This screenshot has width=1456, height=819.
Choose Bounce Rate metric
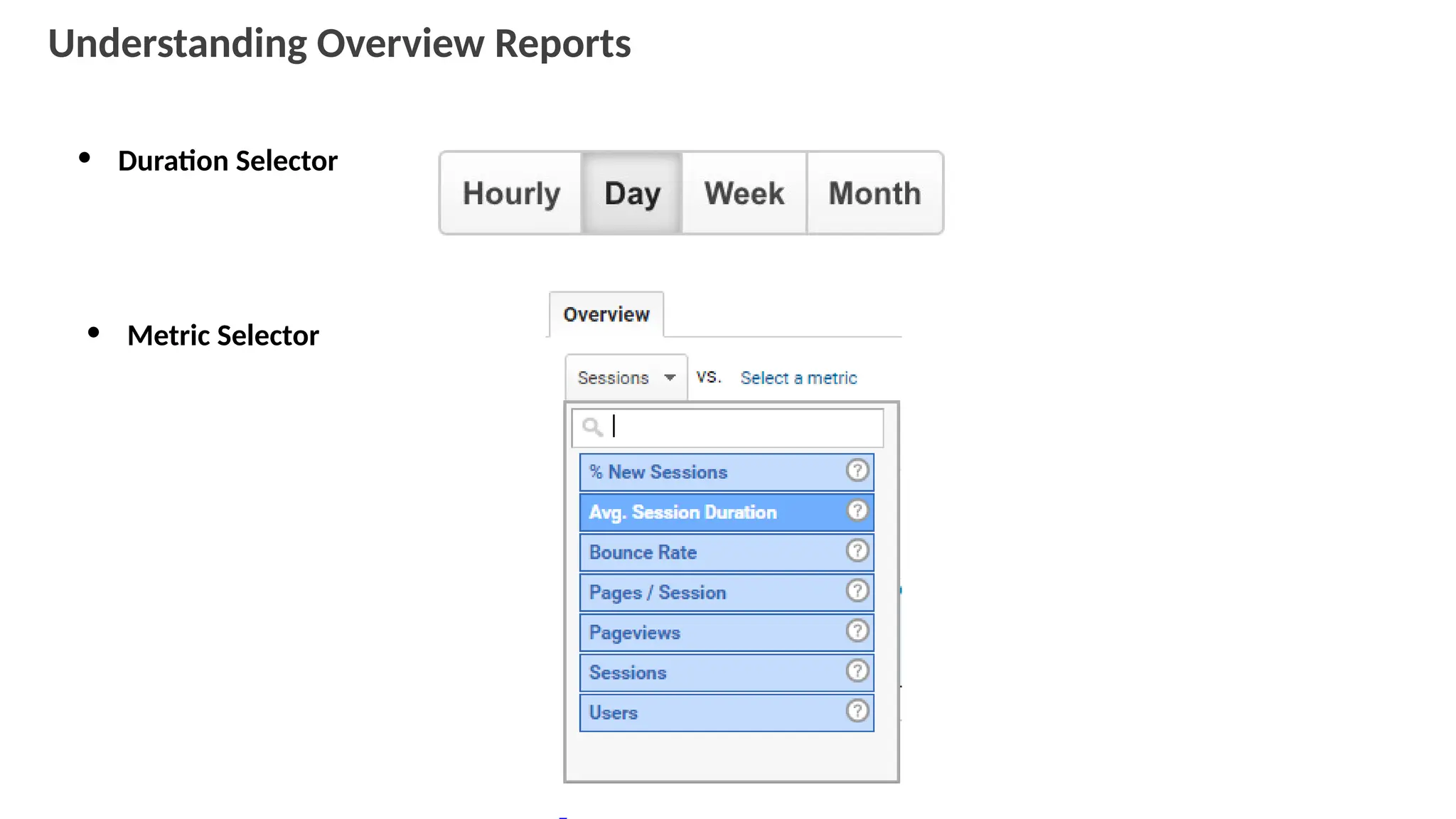(x=727, y=552)
